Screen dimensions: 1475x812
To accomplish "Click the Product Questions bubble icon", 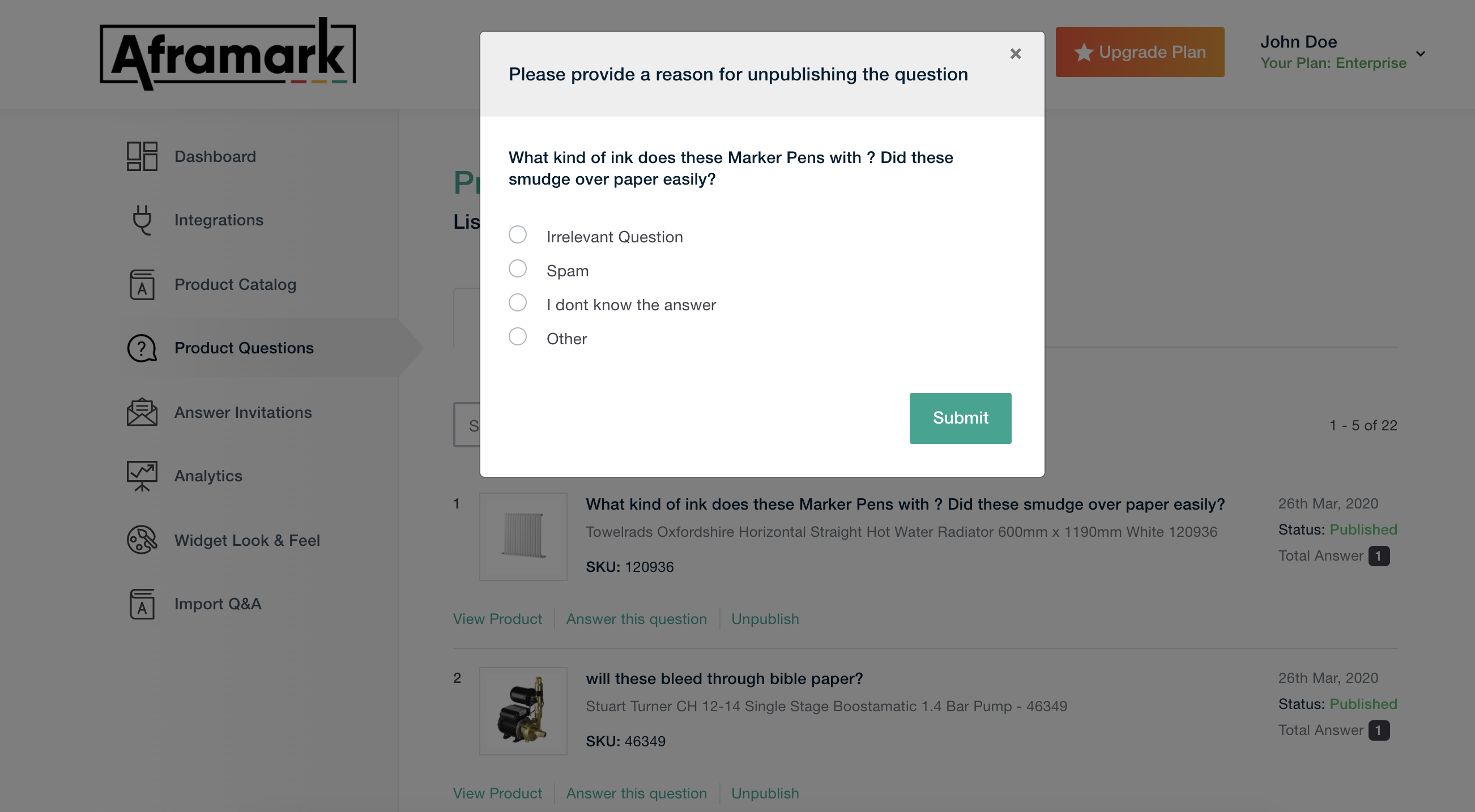I will point(142,348).
